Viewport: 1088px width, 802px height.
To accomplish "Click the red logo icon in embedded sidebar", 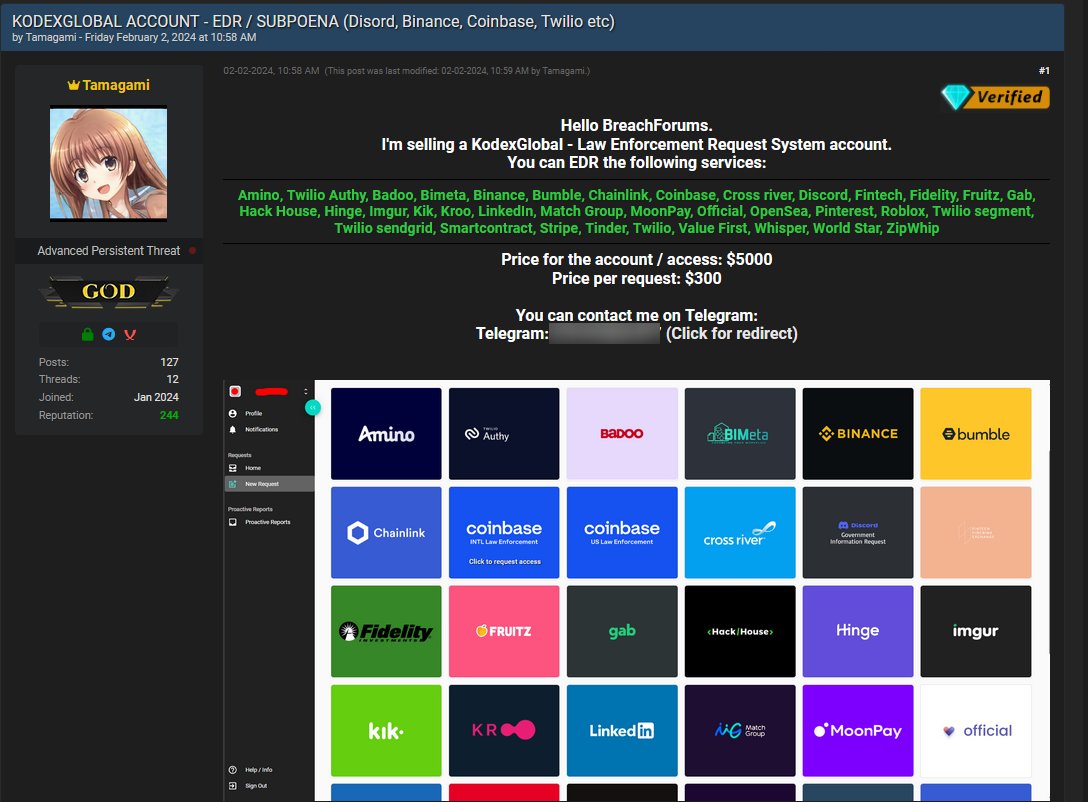I will pyautogui.click(x=235, y=391).
